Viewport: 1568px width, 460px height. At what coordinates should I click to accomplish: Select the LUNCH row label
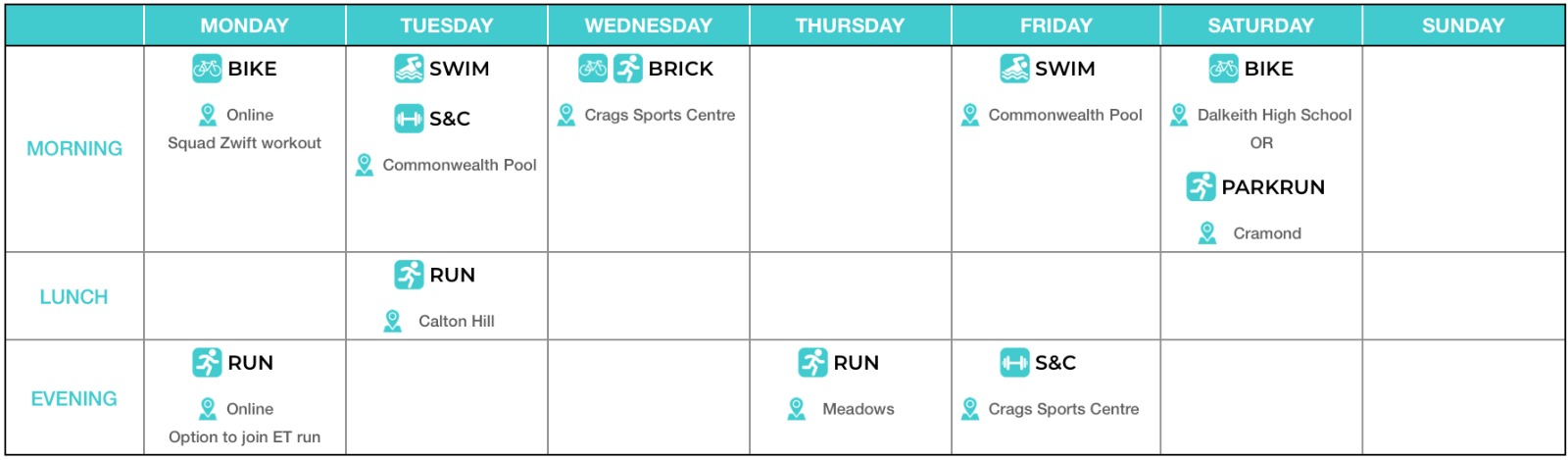74,297
